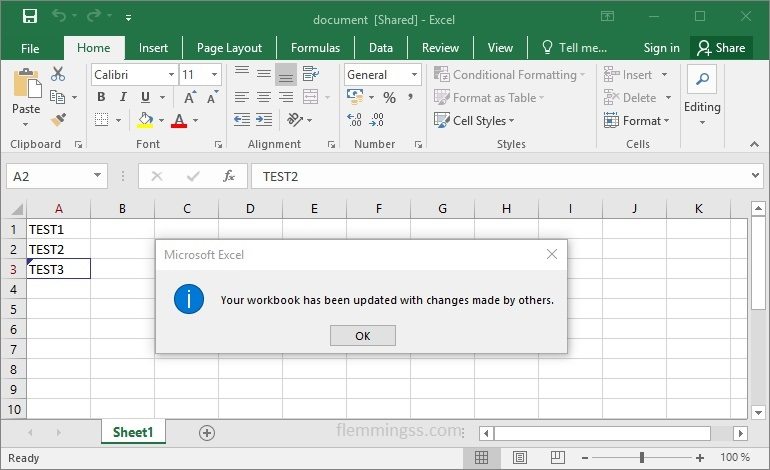
Task: Switch to the Review tab
Action: pos(440,48)
